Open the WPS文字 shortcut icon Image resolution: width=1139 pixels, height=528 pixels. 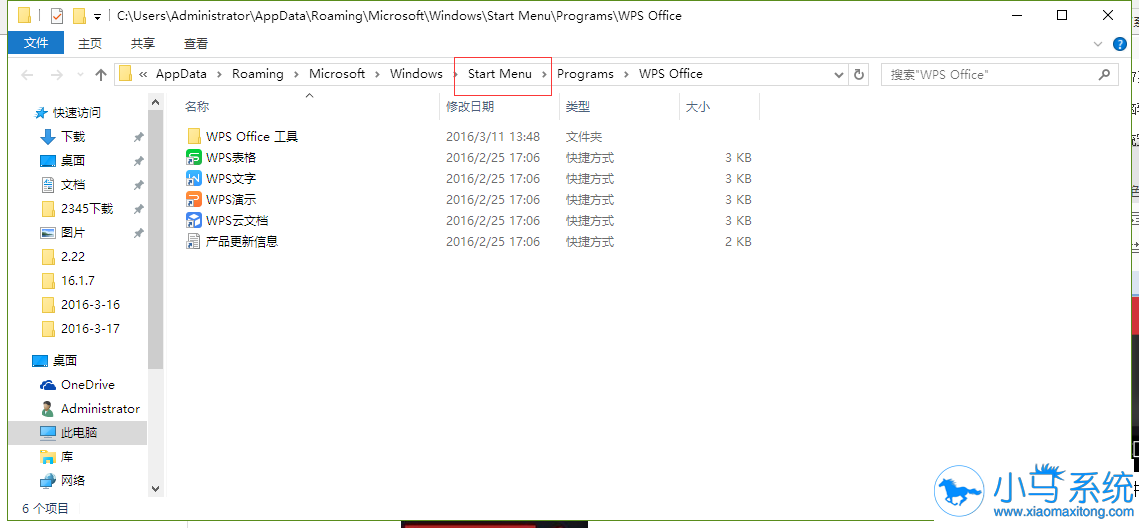194,178
